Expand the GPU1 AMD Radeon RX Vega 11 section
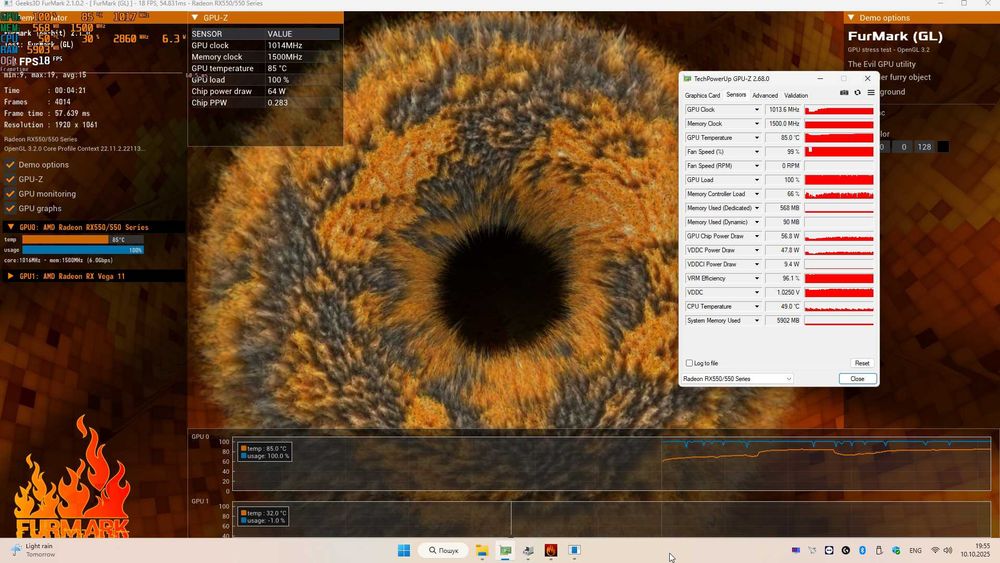 [x=10, y=276]
